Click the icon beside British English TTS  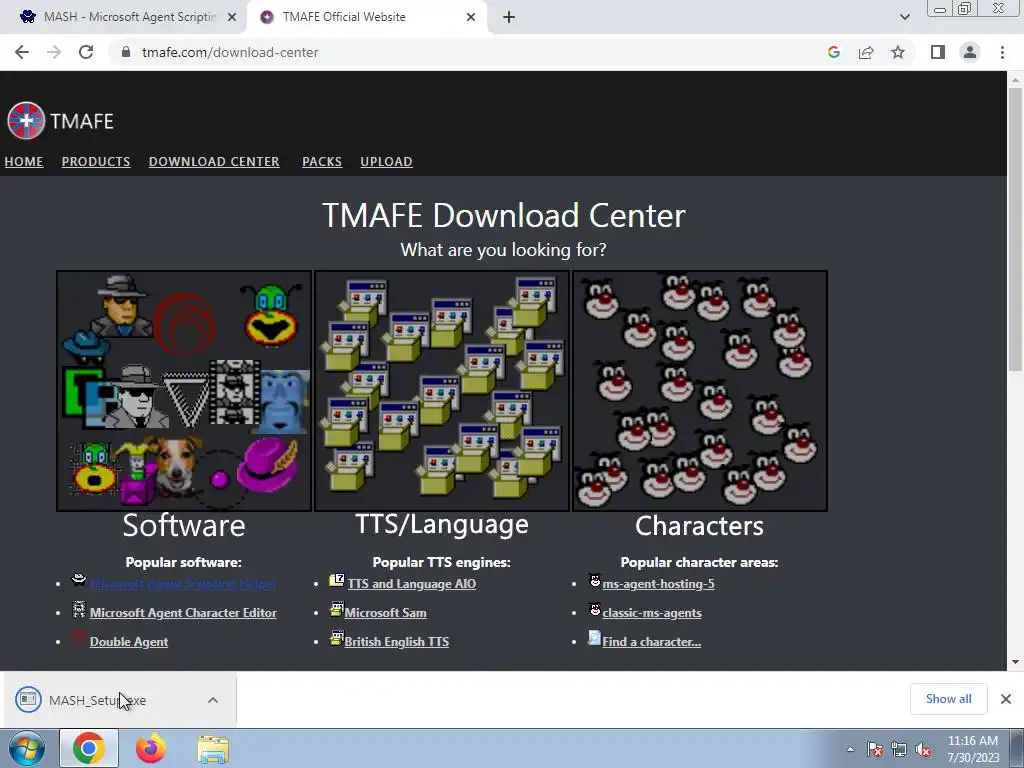click(336, 638)
